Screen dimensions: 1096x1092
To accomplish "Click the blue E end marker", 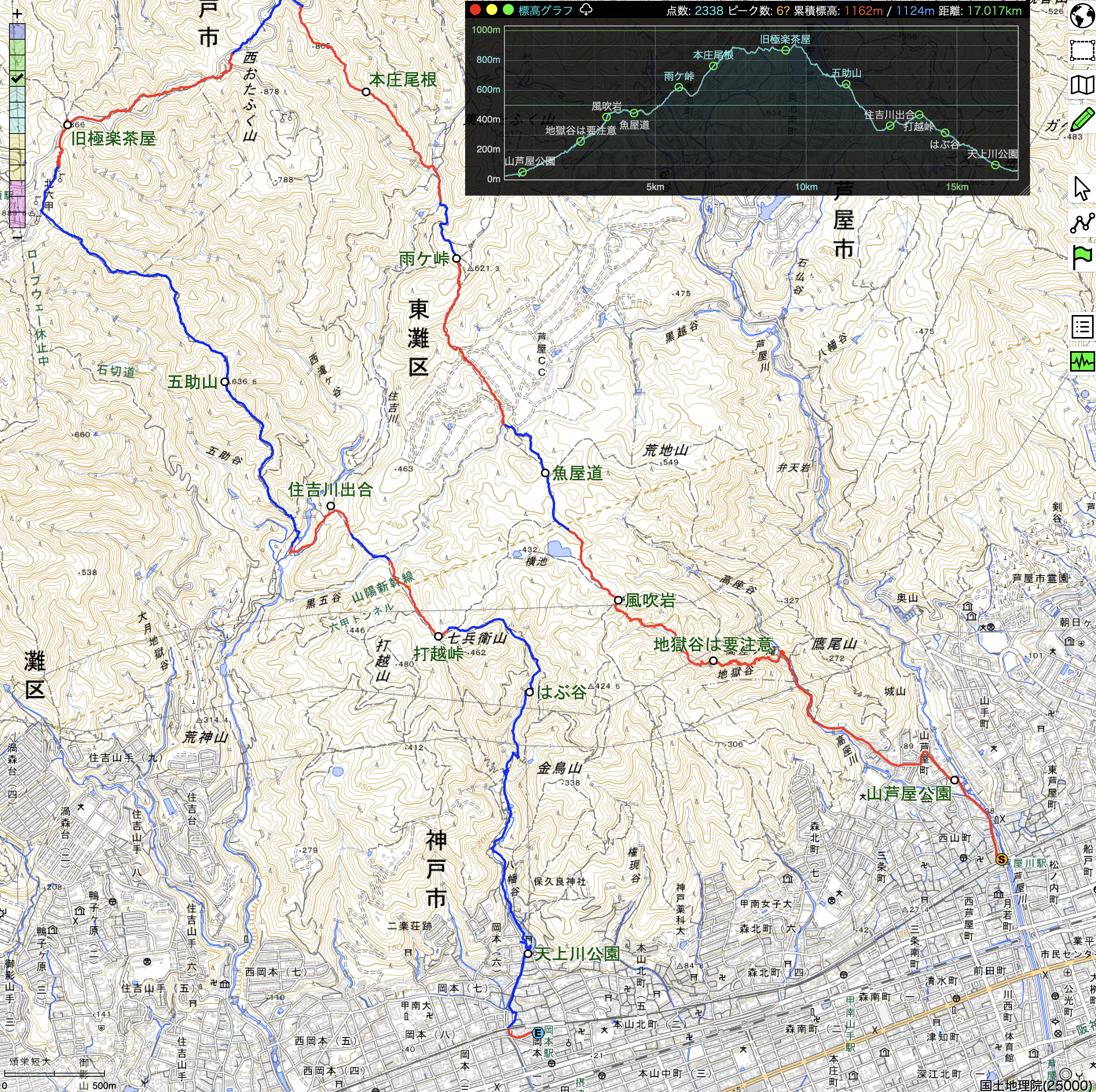I will coord(538,1033).
